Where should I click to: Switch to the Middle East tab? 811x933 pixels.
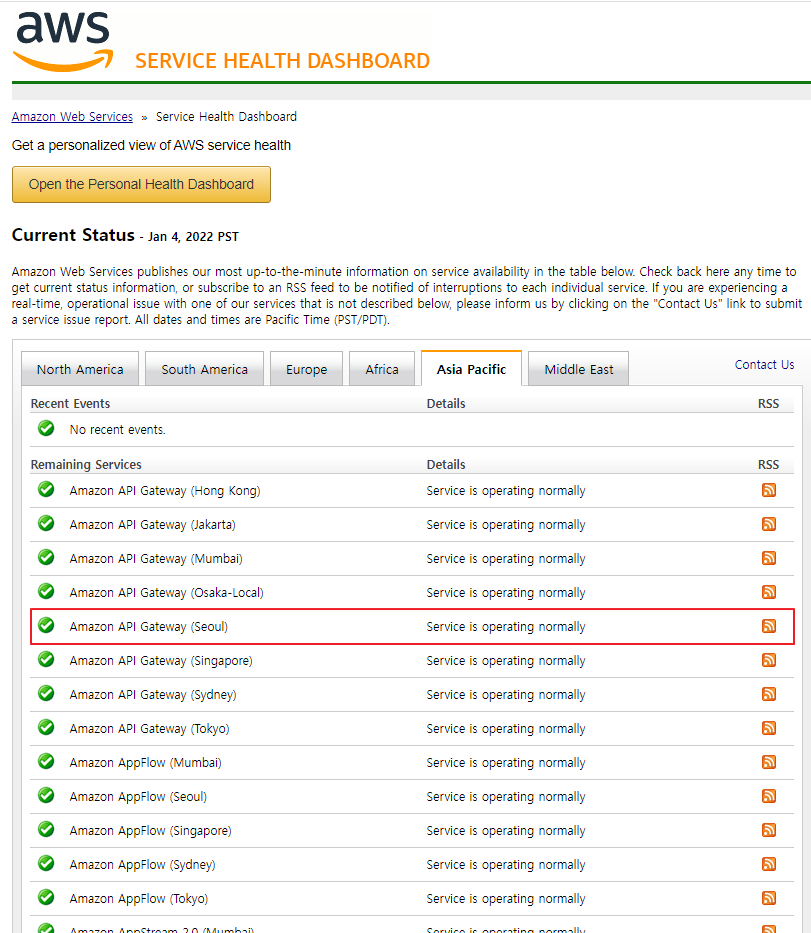pos(578,369)
